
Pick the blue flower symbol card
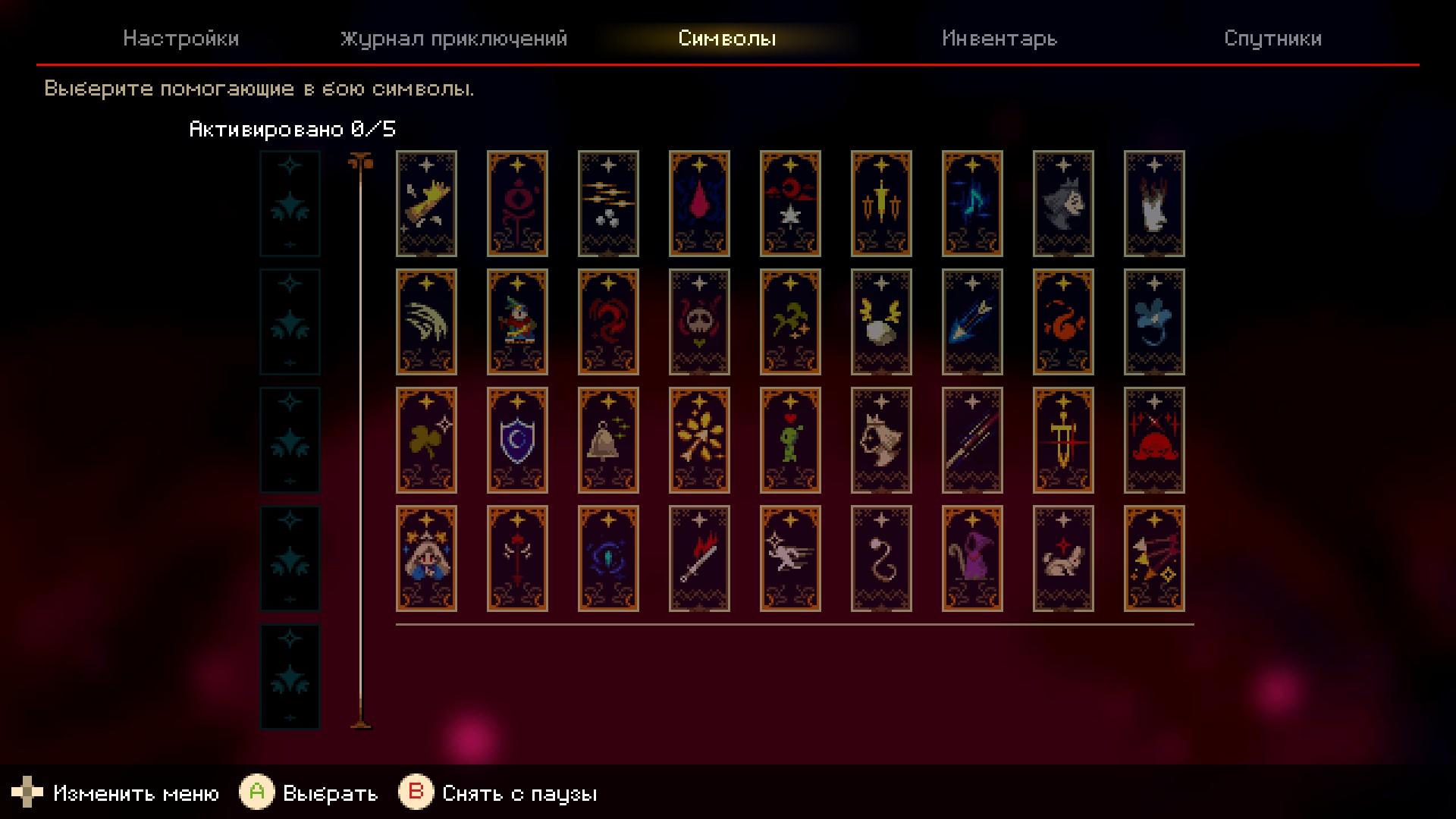click(1154, 322)
